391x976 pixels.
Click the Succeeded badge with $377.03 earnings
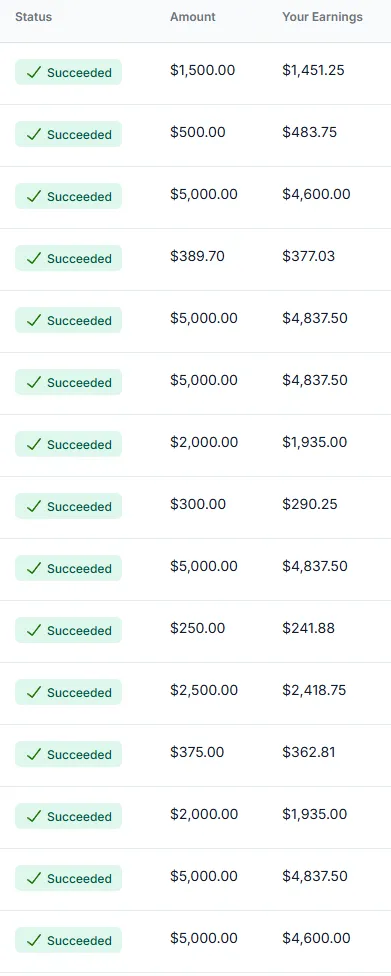68,258
